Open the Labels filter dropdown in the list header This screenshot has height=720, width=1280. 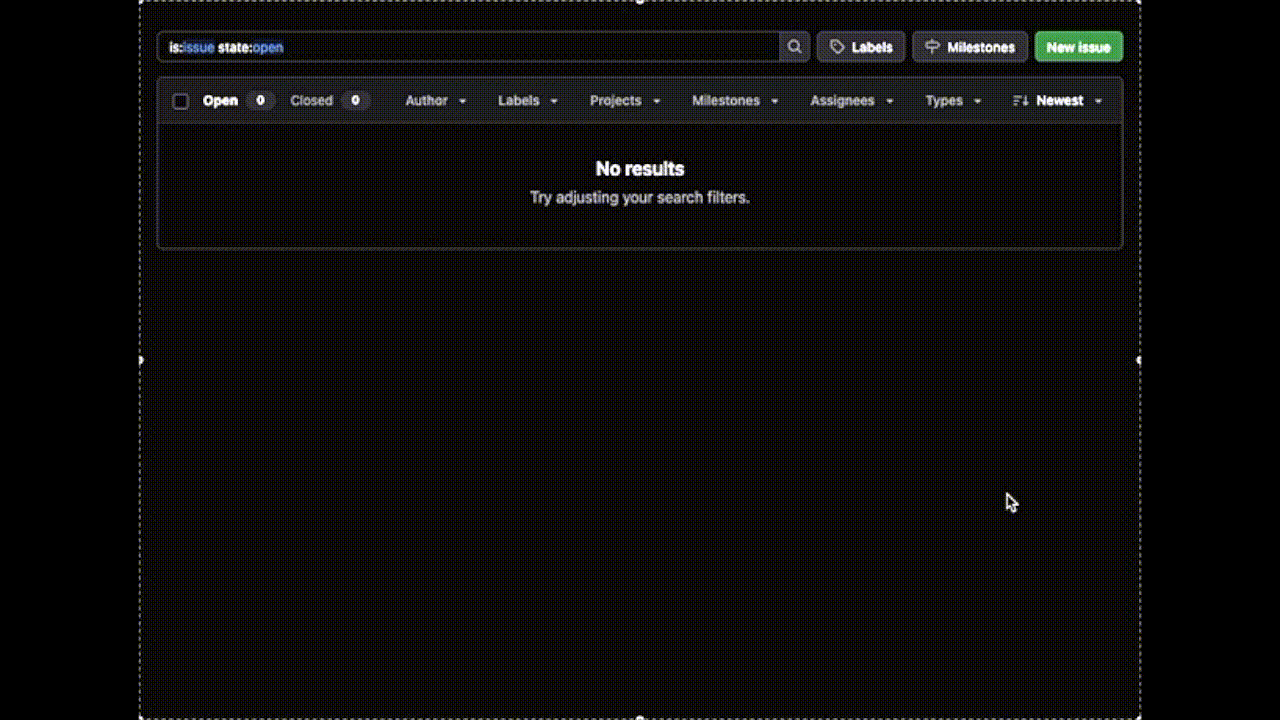[528, 101]
